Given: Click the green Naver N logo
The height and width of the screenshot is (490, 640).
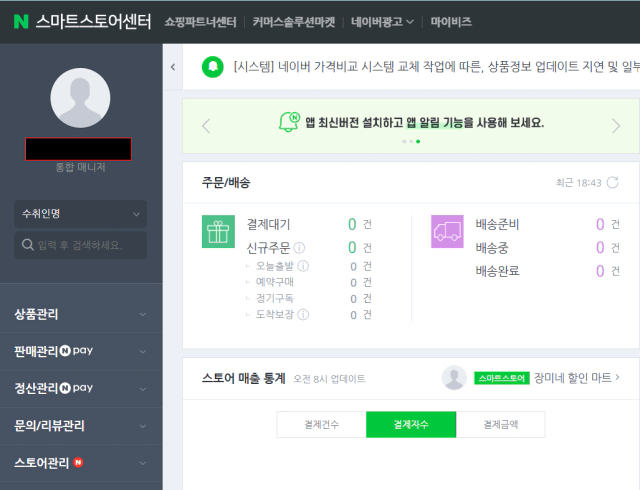Looking at the screenshot, I should [21, 22].
